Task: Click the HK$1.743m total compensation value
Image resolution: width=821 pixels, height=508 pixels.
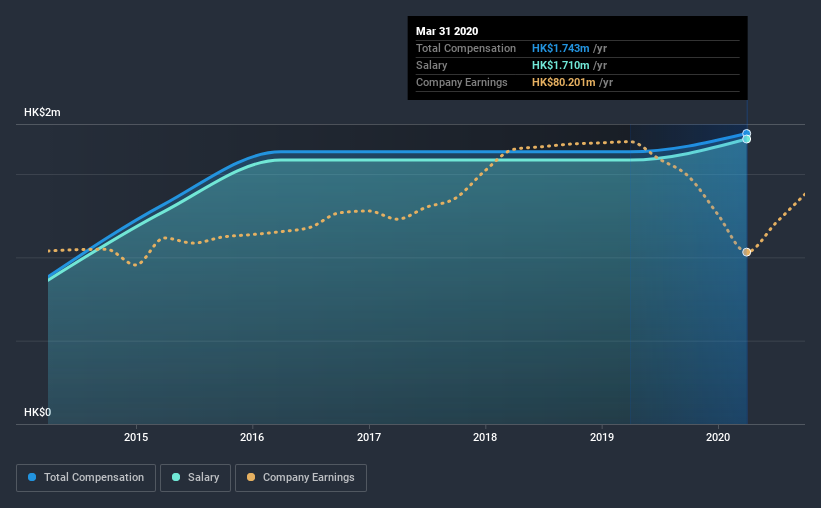Action: click(560, 48)
